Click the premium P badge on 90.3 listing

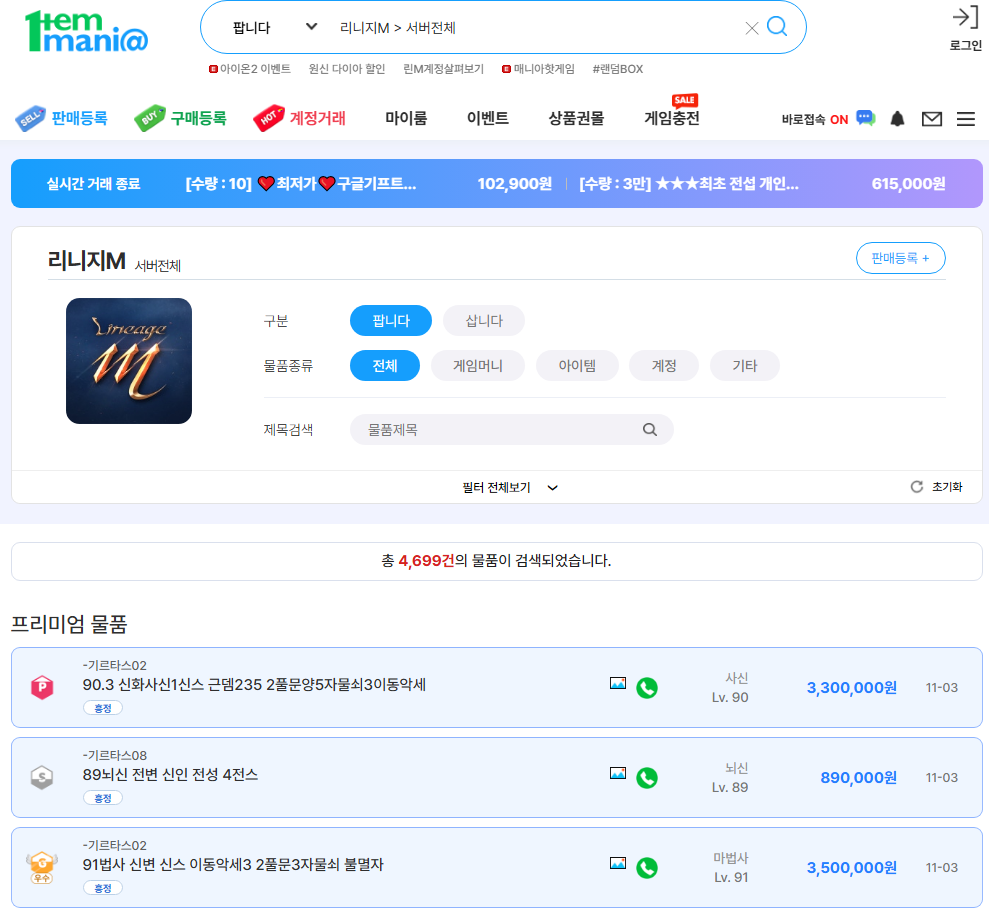[x=42, y=687]
